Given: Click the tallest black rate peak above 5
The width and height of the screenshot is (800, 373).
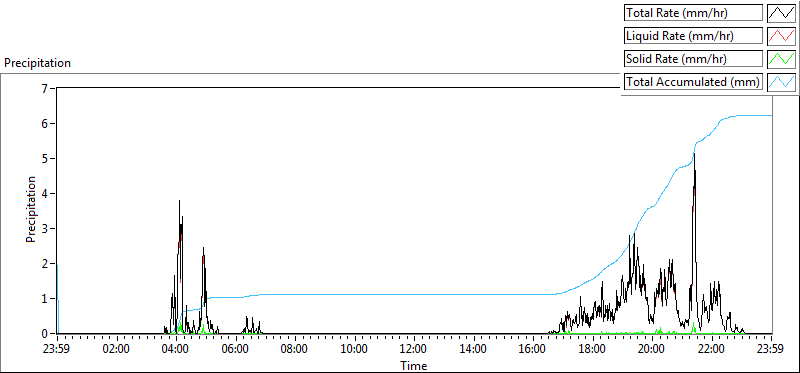Looking at the screenshot, I should point(694,155).
